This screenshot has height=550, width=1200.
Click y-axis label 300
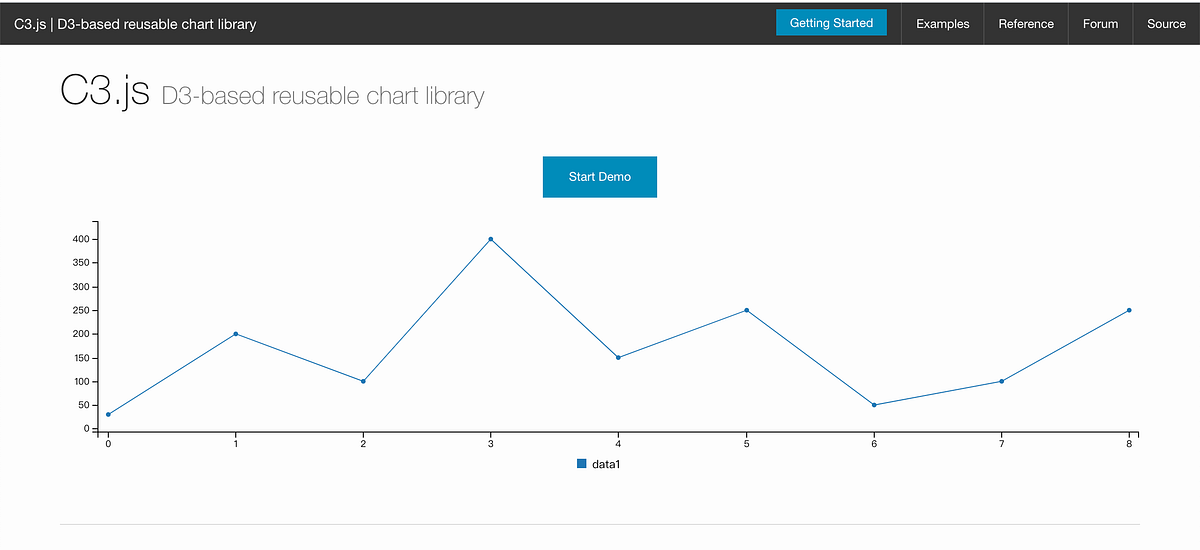click(81, 287)
